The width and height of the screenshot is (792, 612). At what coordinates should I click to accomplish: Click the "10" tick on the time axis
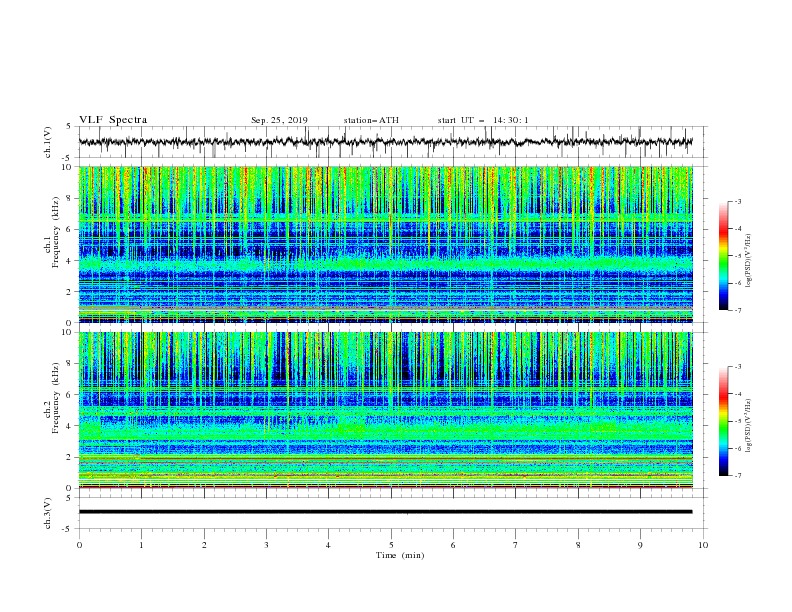pyautogui.click(x=703, y=545)
